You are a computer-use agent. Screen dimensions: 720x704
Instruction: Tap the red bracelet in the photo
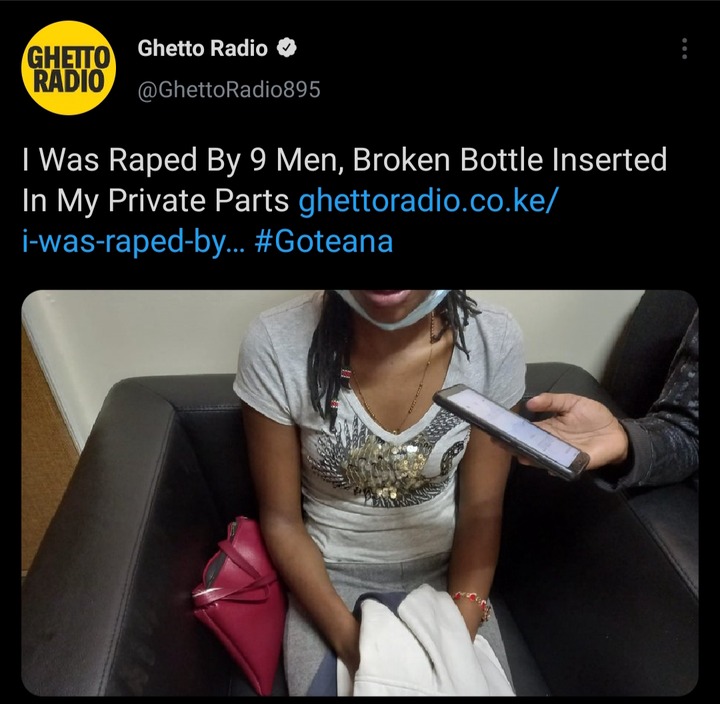(x=473, y=603)
